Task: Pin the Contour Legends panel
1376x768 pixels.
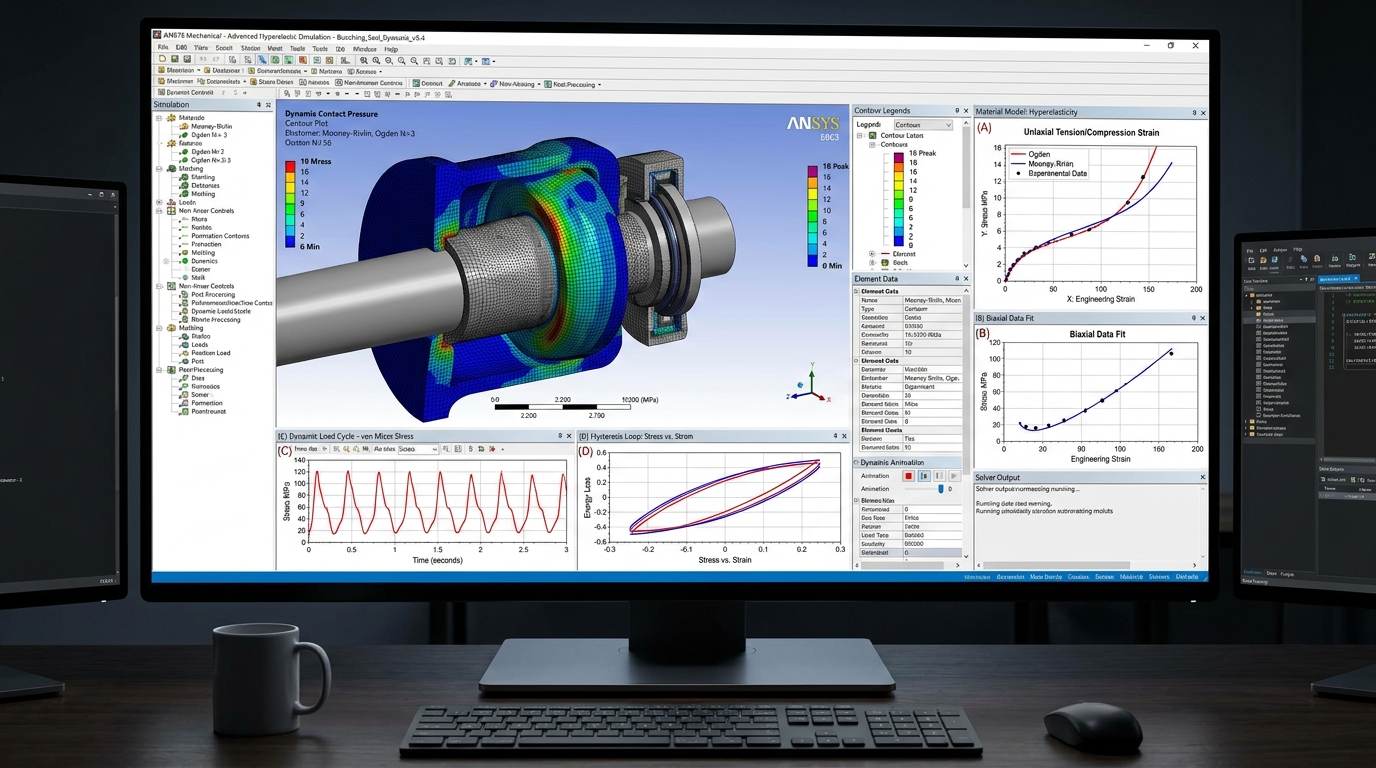Action: point(957,111)
